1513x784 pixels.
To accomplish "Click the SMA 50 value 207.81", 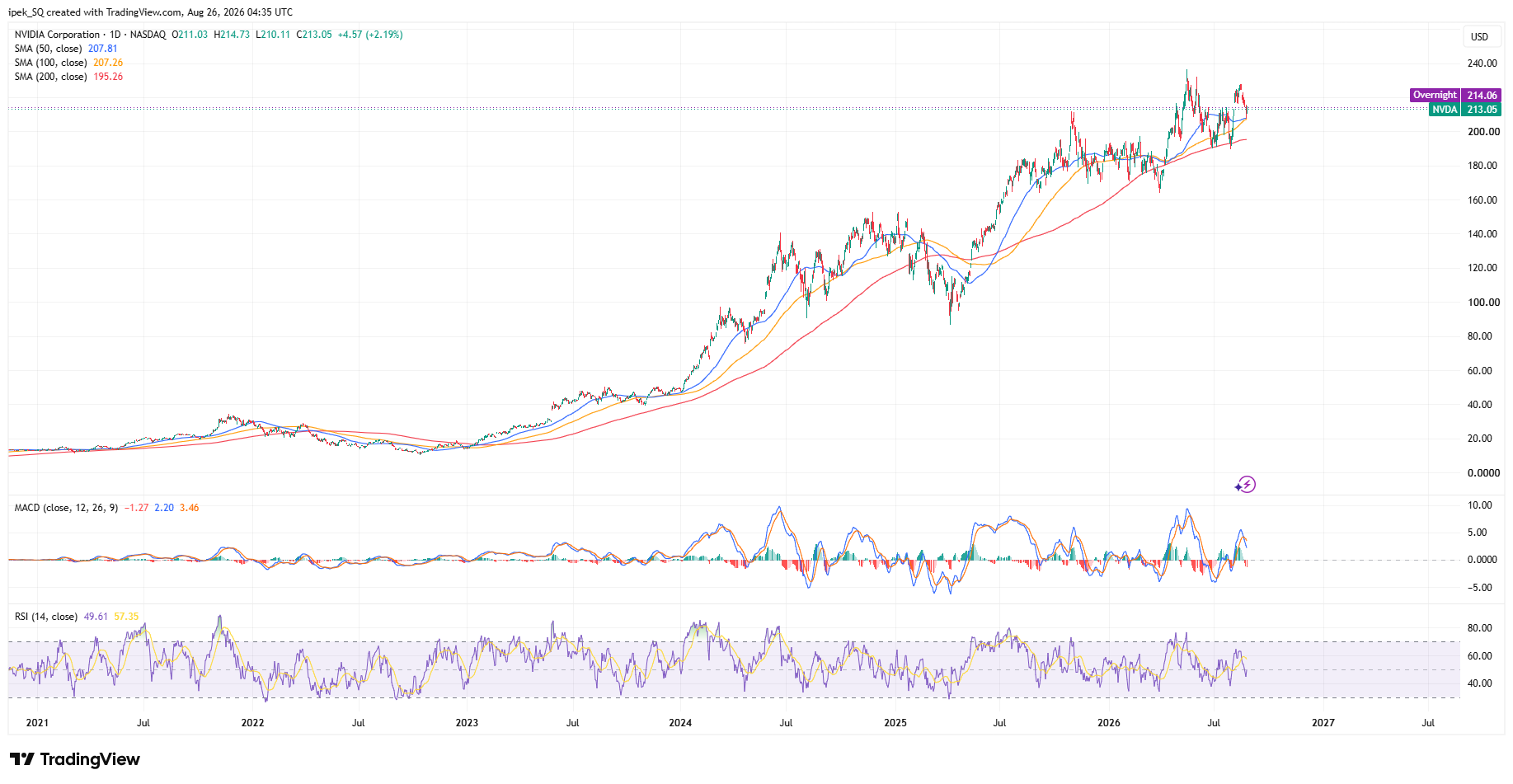I will click(103, 49).
